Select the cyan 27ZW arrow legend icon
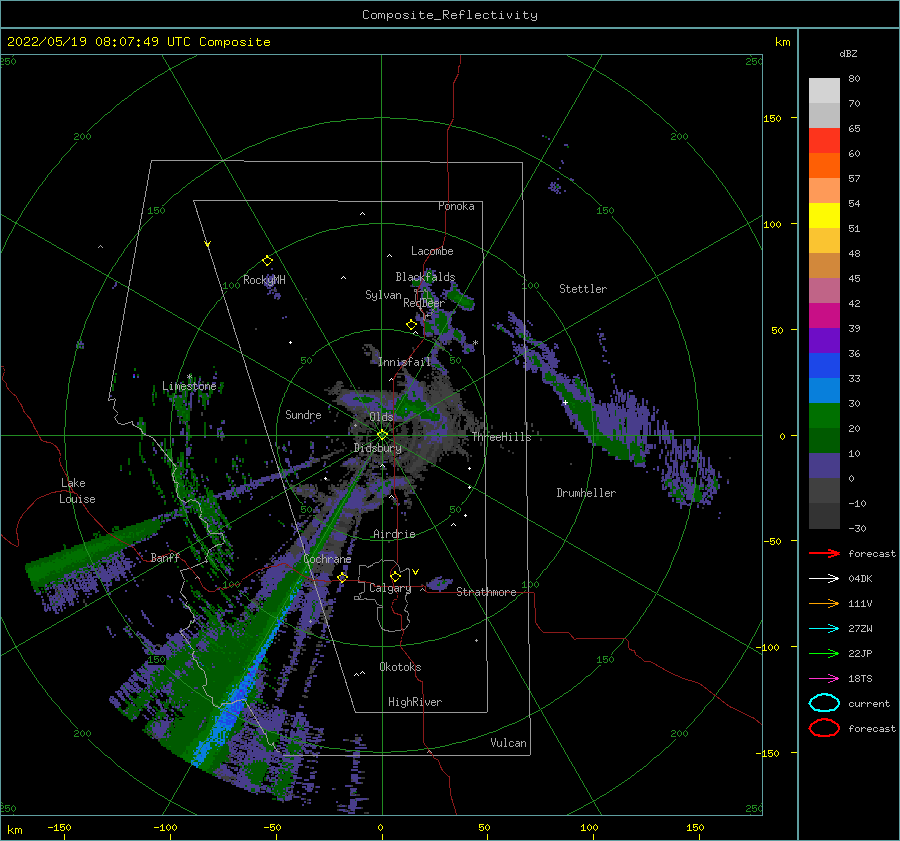900x841 pixels. [824, 629]
